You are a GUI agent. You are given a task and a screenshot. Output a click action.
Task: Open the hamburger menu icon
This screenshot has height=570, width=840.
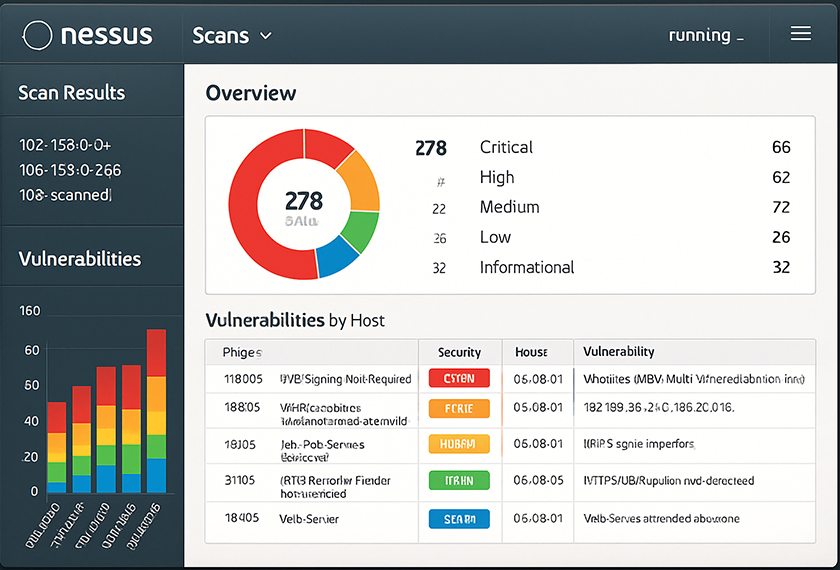(x=800, y=33)
